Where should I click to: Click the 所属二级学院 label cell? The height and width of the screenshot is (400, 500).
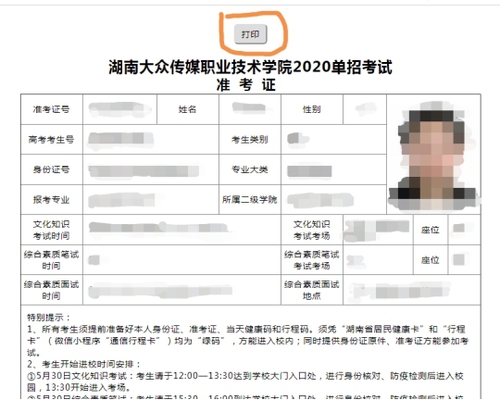click(250, 199)
